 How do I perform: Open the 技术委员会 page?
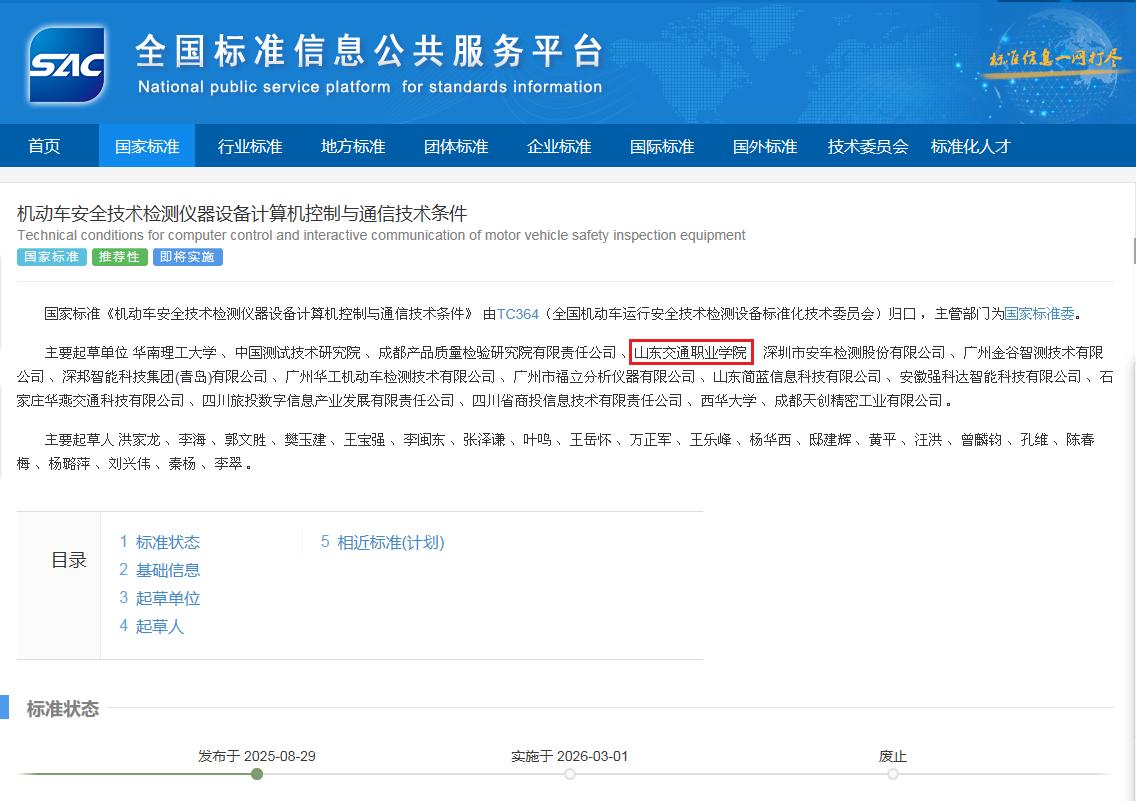pos(868,146)
